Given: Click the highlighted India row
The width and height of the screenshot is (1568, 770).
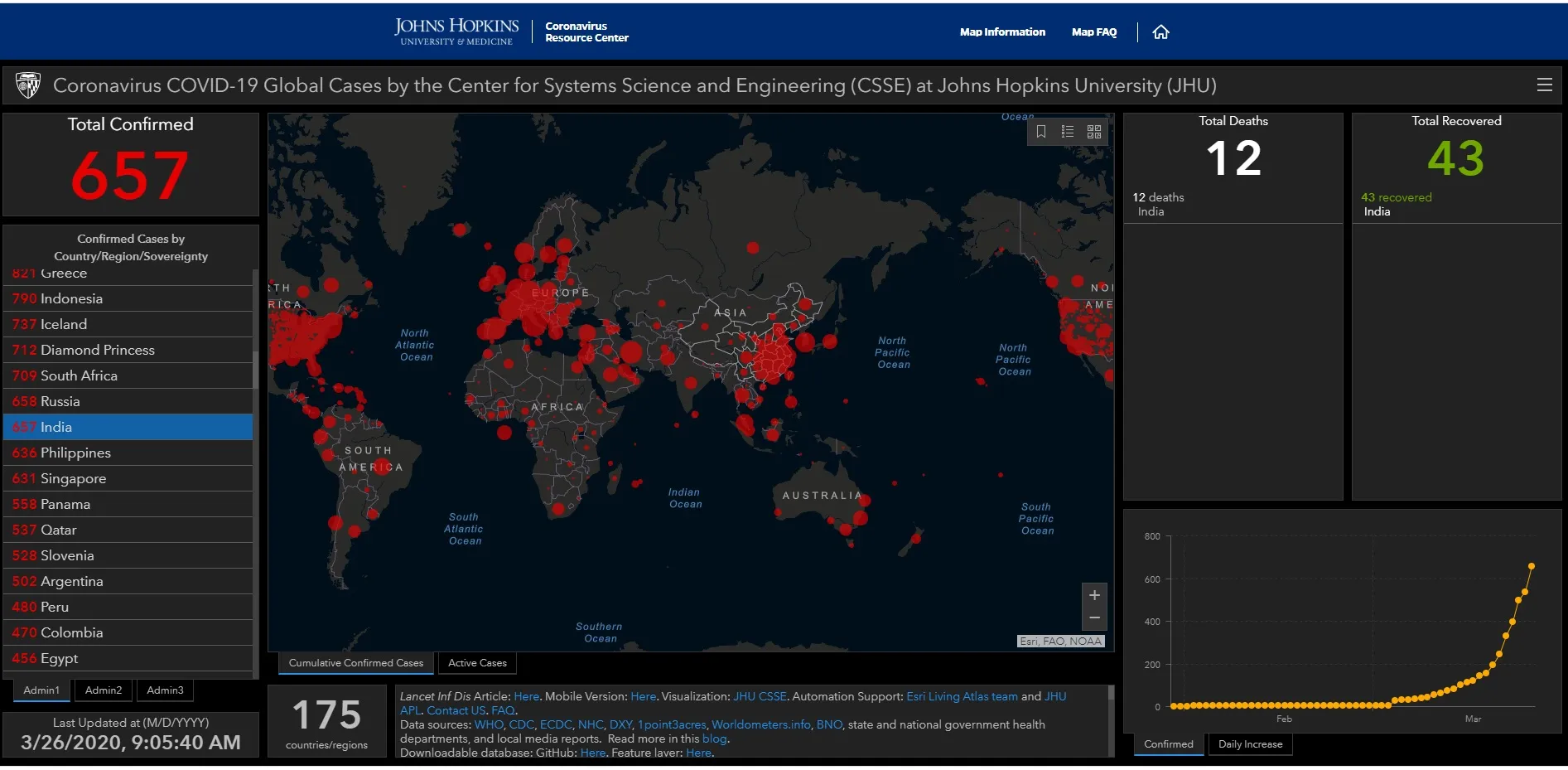Looking at the screenshot, I should (128, 427).
